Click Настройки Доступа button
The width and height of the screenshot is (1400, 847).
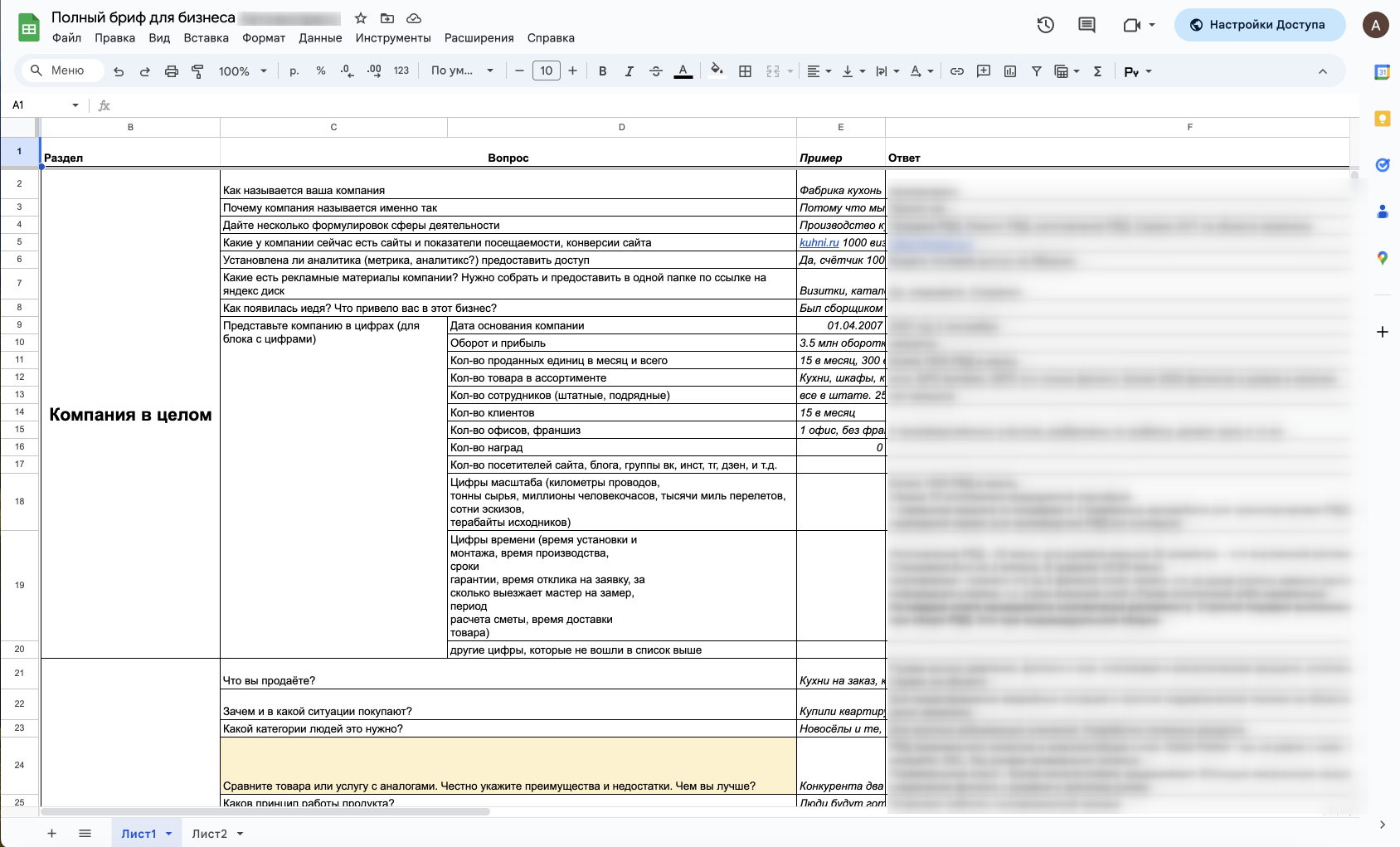click(1260, 25)
